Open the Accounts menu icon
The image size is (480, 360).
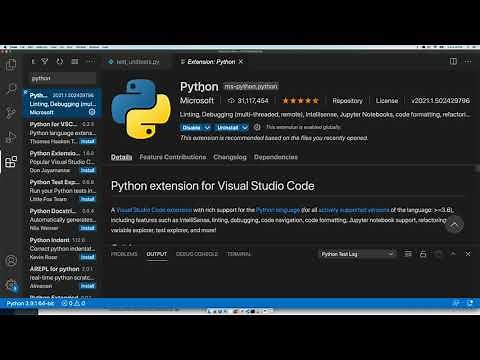[11, 260]
